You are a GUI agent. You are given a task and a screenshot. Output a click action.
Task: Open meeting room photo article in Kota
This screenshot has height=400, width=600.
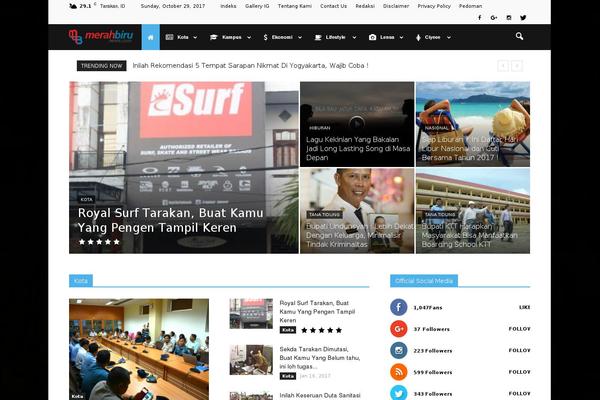click(139, 349)
